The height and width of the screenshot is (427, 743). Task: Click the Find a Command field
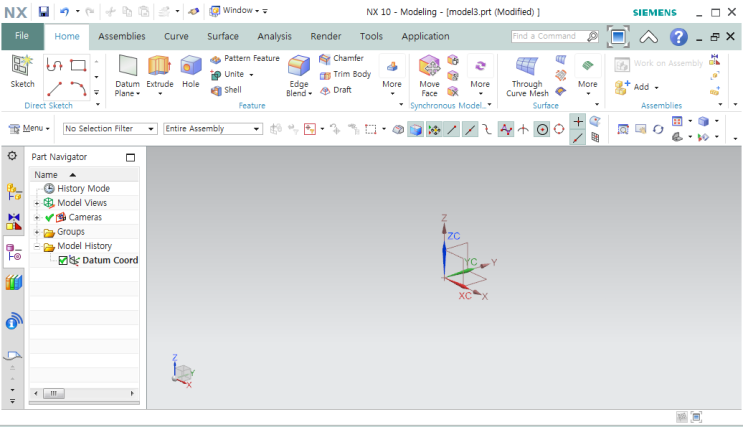[x=549, y=36]
